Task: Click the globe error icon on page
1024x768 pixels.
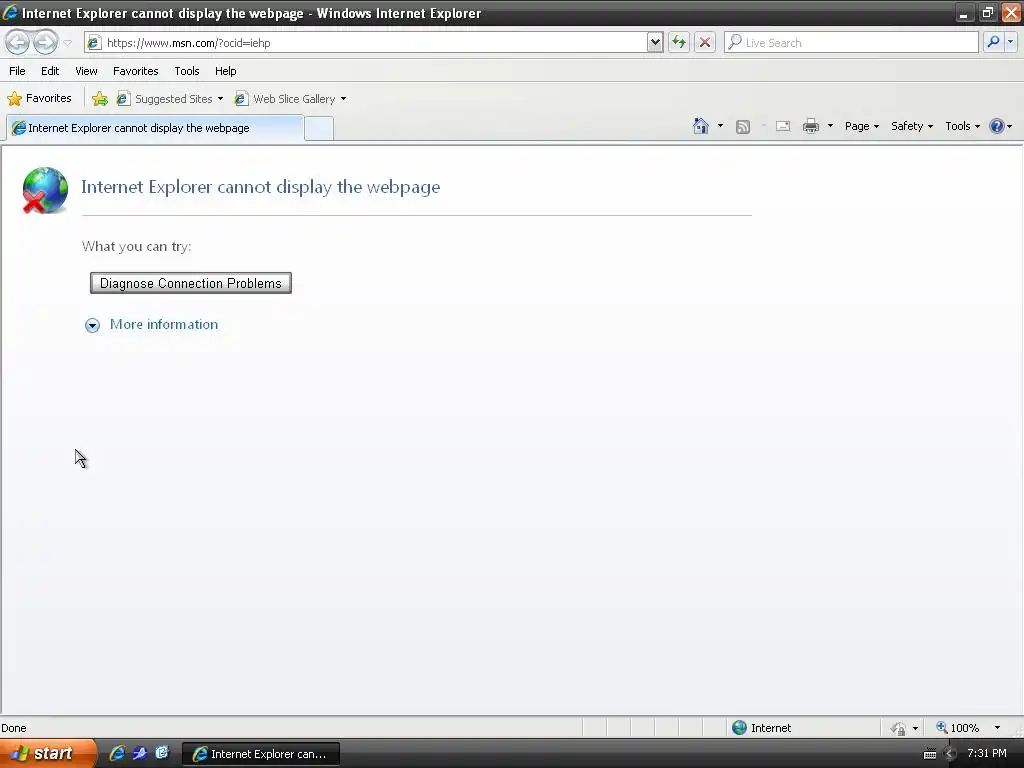Action: tap(45, 190)
